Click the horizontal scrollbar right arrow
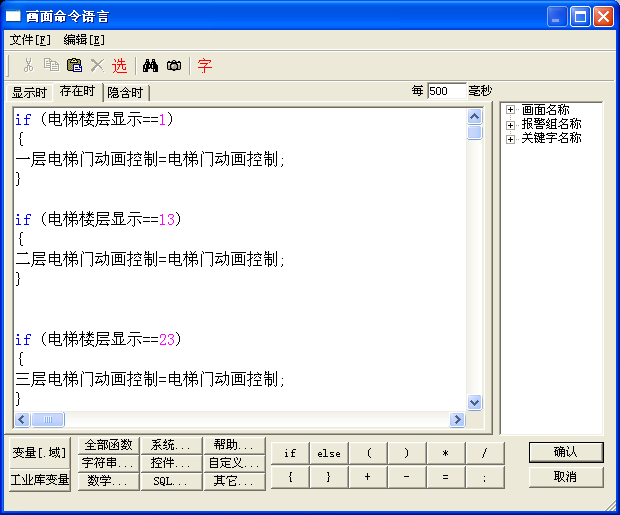The image size is (620, 515). [x=457, y=419]
